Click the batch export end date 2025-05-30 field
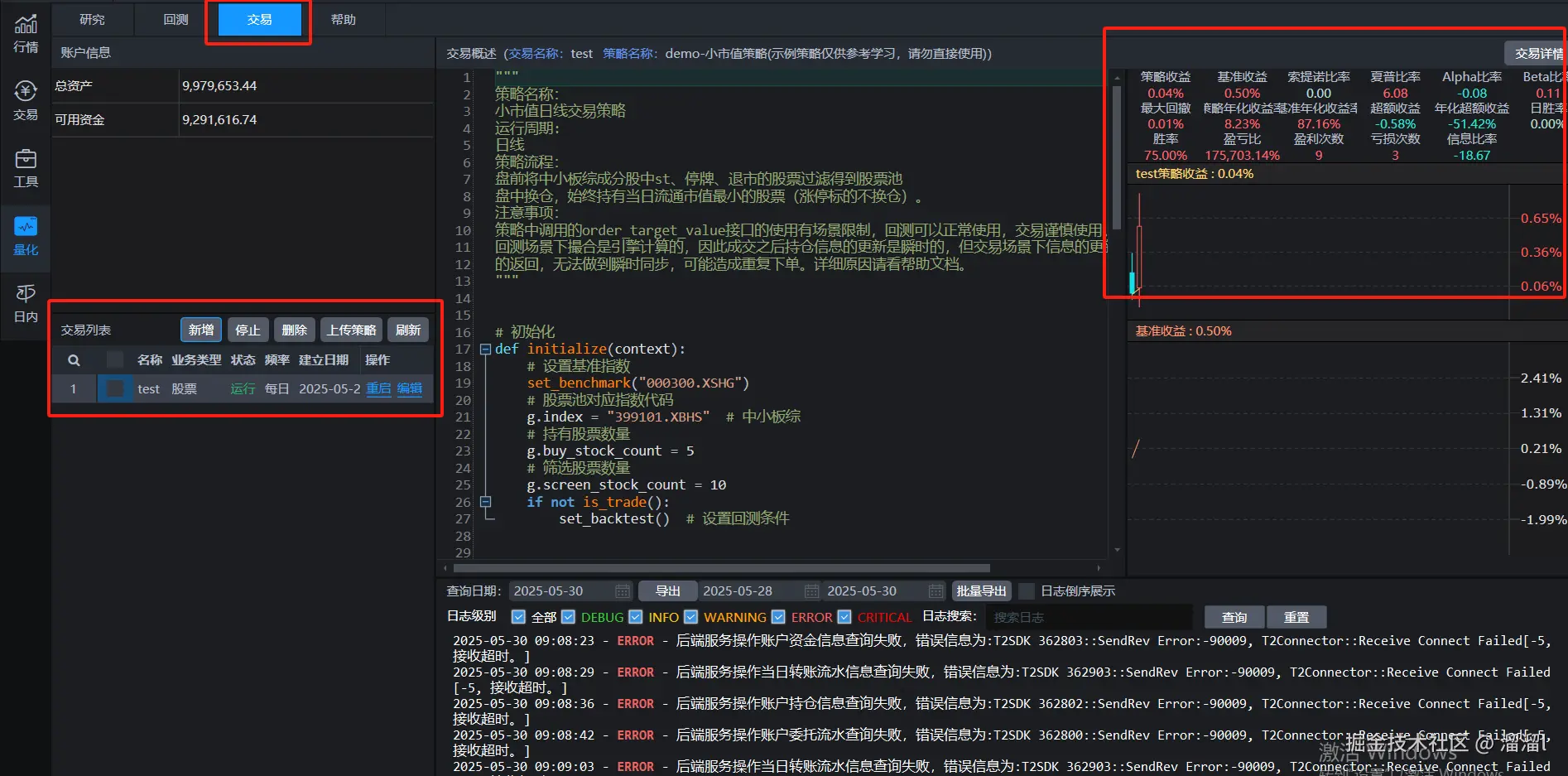Screen dimensions: 1568x776 884,591
